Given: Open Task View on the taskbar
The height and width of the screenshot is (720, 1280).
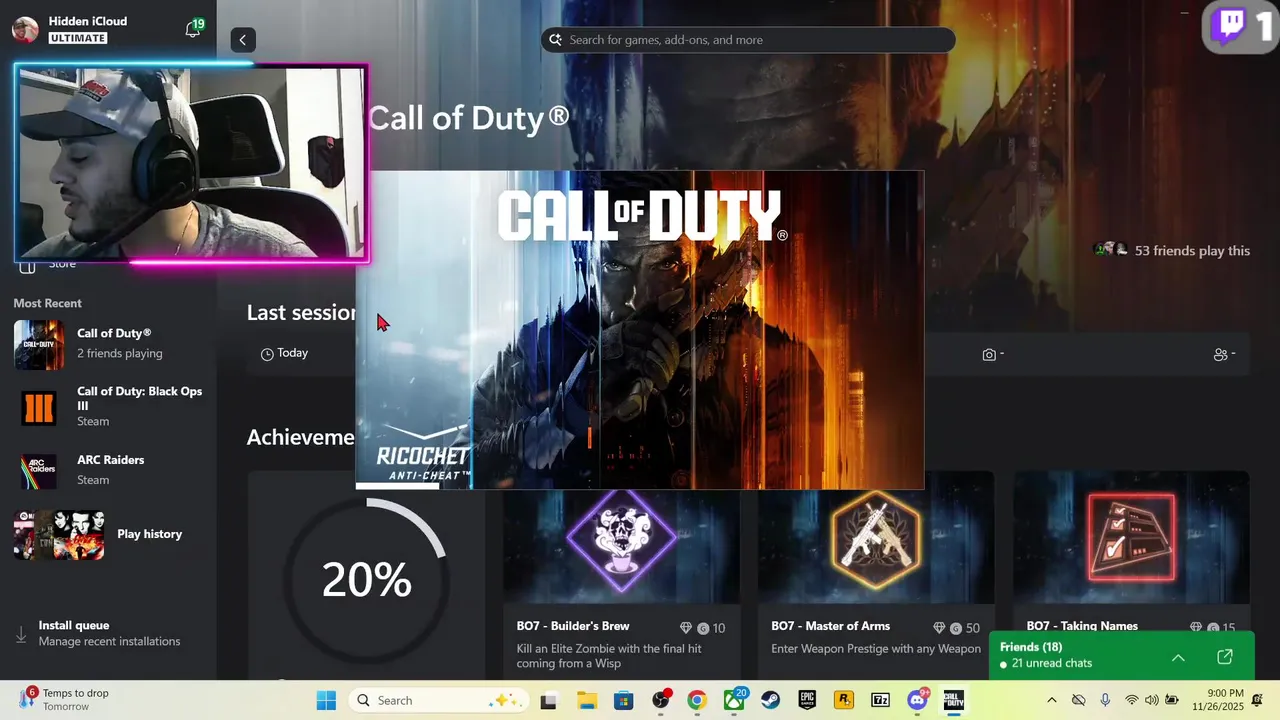Looking at the screenshot, I should [x=548, y=701].
